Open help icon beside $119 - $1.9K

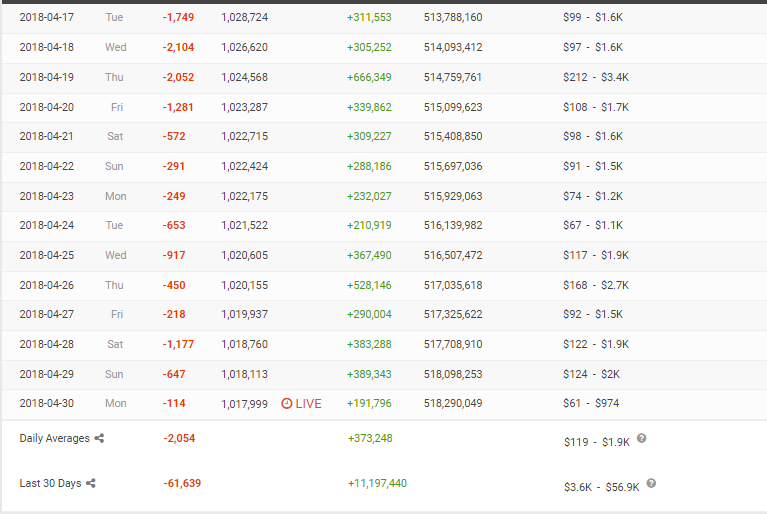641,438
